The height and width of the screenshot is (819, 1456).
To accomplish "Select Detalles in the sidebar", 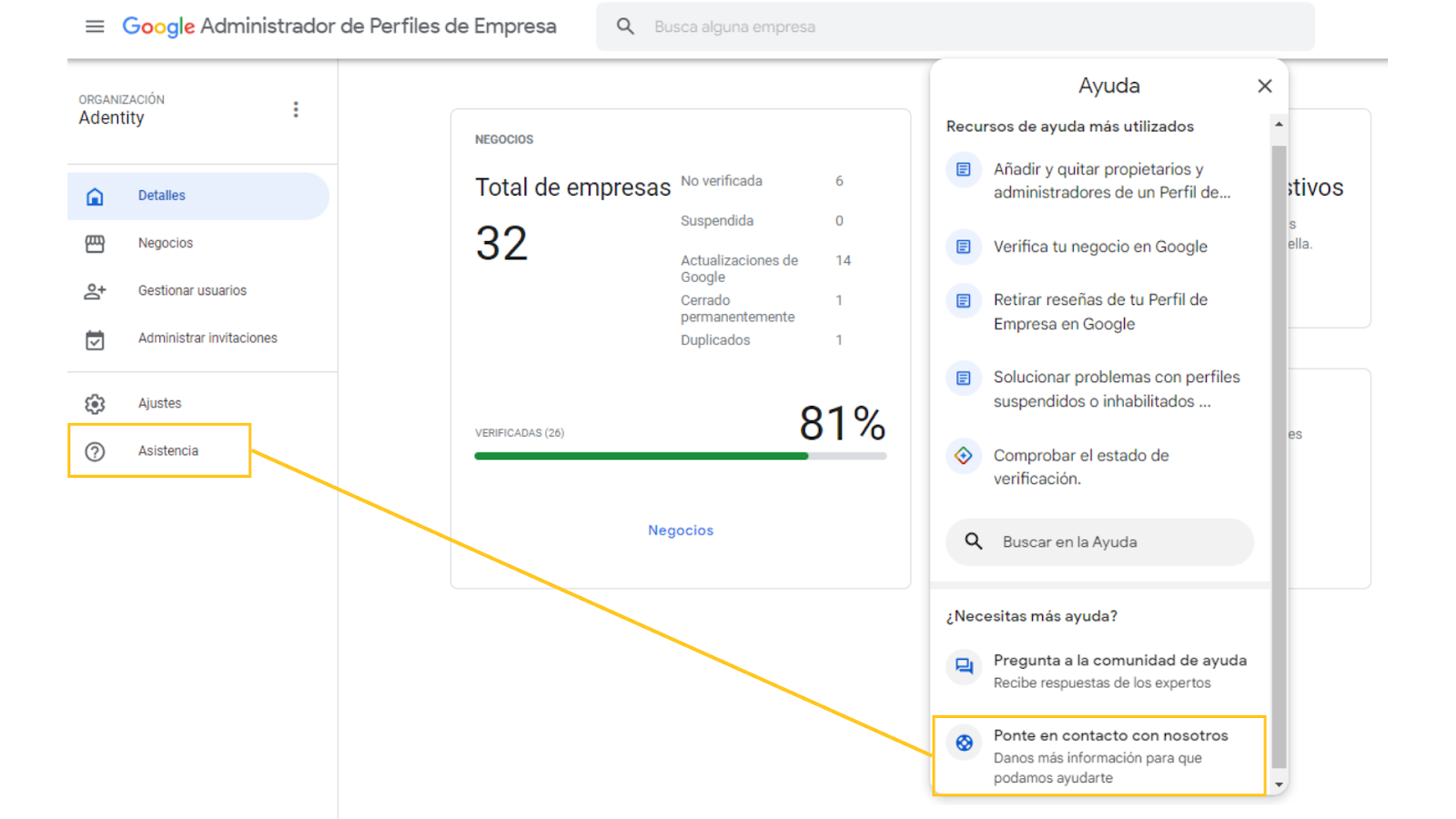I will (x=162, y=196).
